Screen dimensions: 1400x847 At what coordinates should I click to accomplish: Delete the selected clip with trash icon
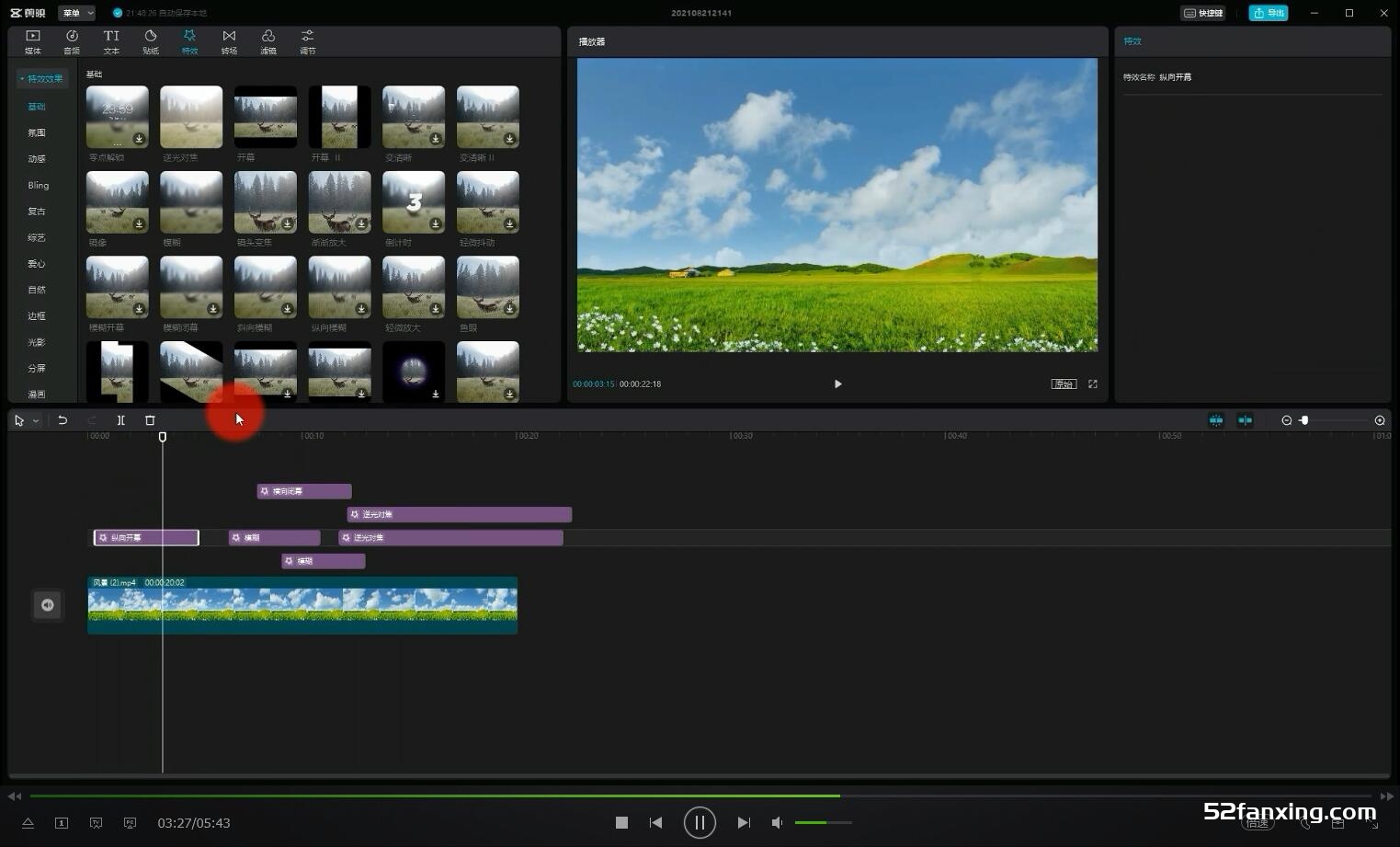pos(150,420)
